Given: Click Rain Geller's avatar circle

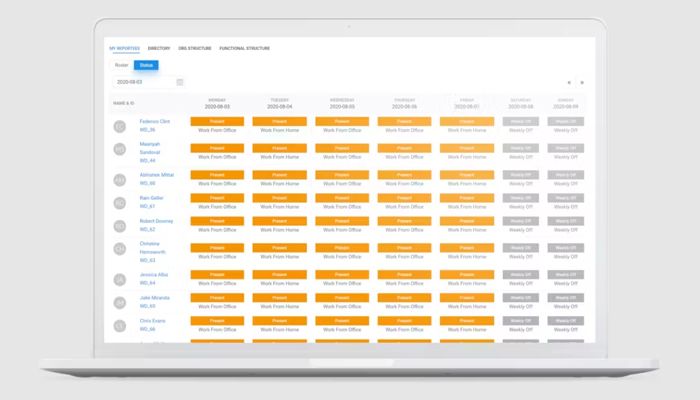Looking at the screenshot, I should [x=120, y=203].
